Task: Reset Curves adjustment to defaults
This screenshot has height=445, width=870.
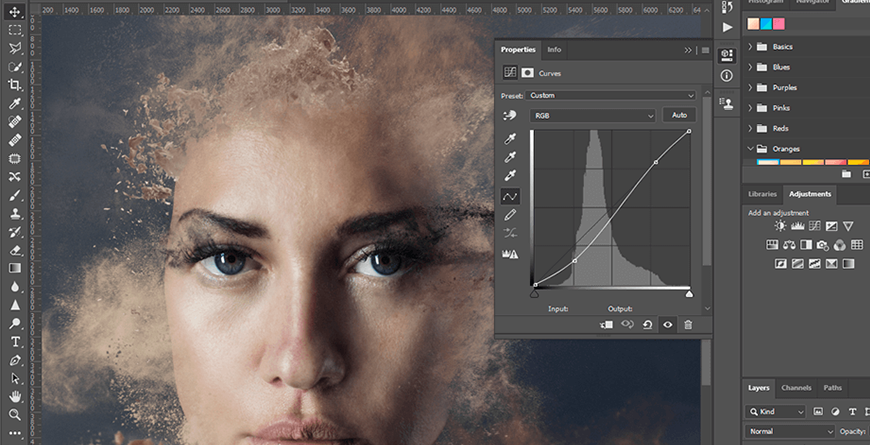Action: [647, 325]
